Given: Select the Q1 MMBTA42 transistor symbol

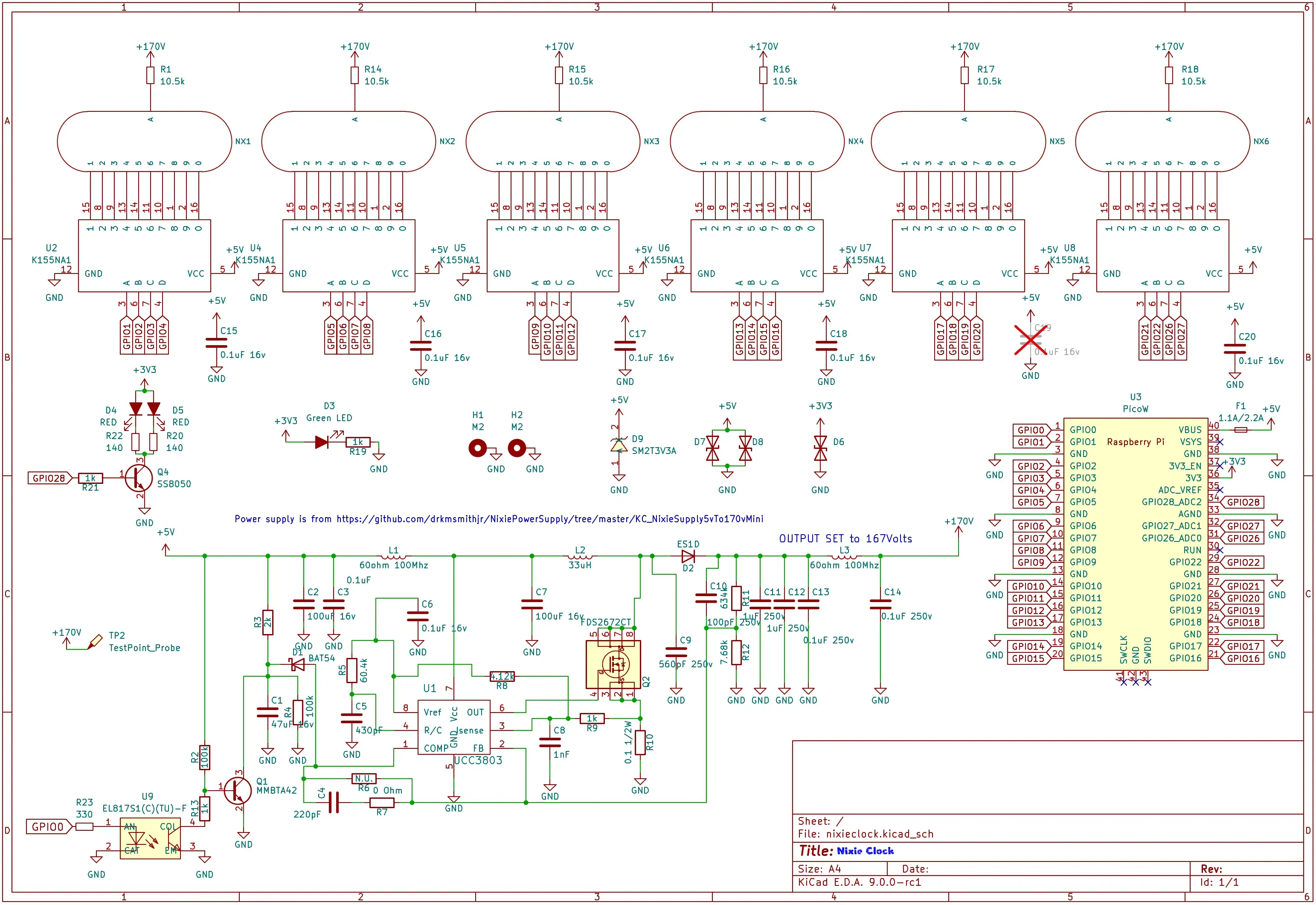Looking at the screenshot, I should [238, 791].
